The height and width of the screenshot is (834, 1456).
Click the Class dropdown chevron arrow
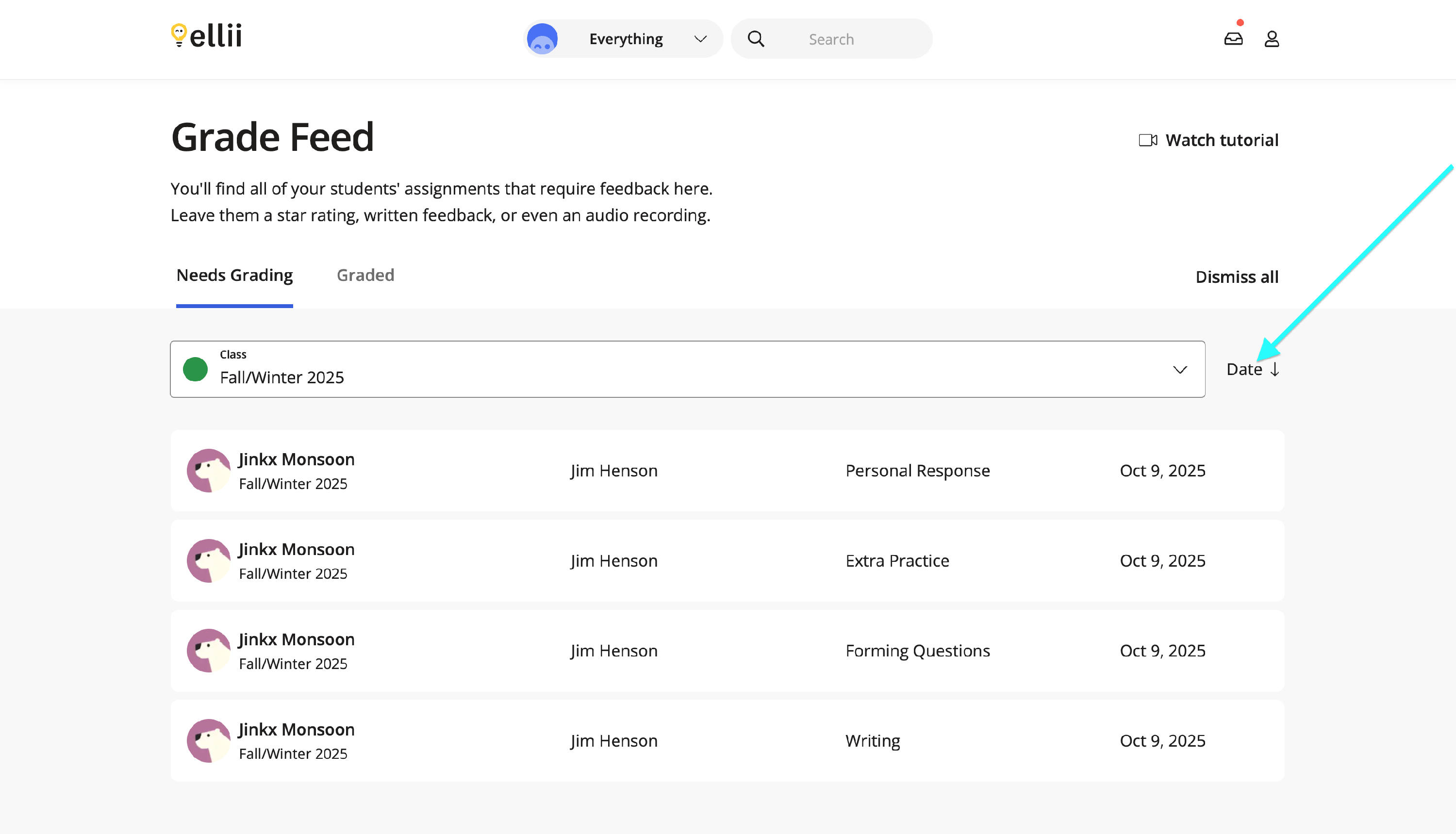1179,370
